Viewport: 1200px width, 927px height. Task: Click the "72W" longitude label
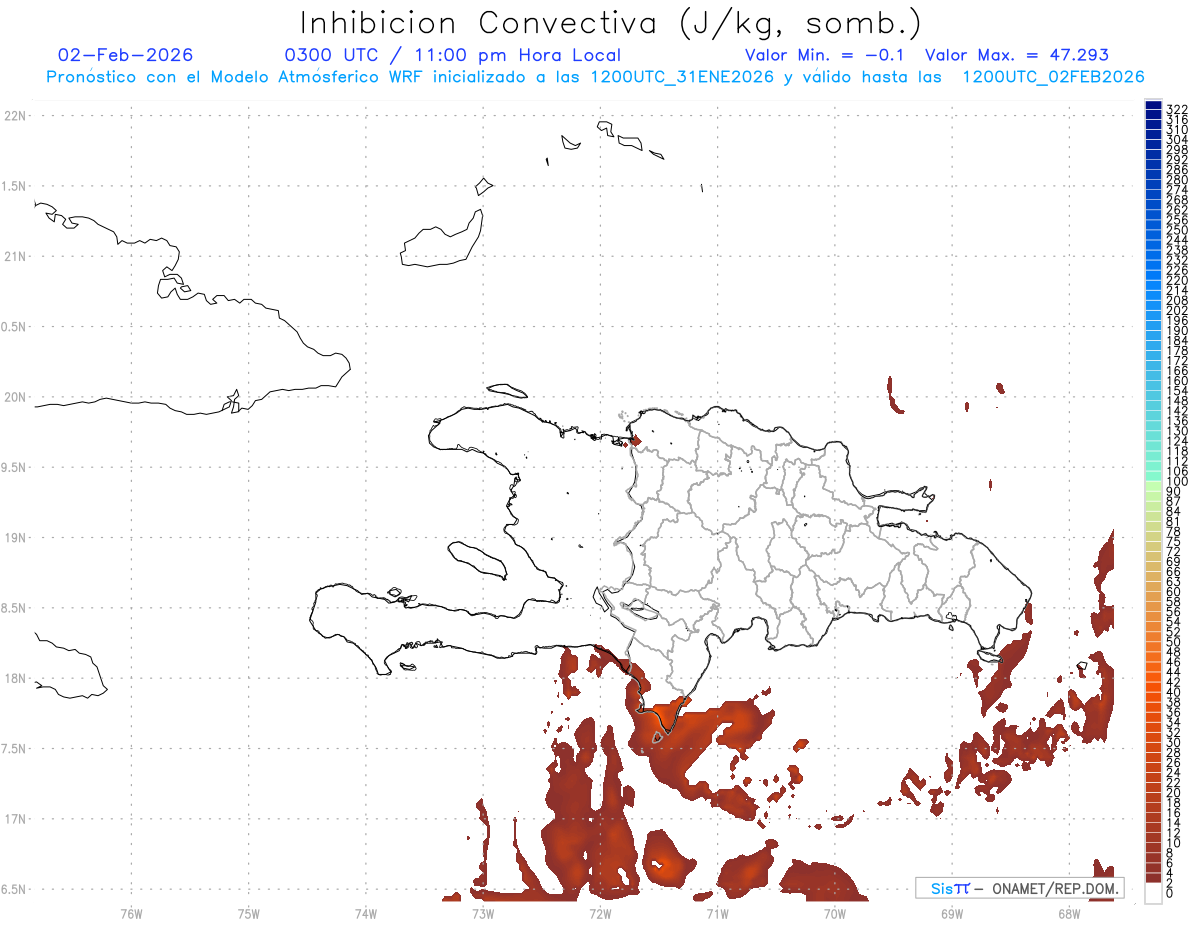600,913
